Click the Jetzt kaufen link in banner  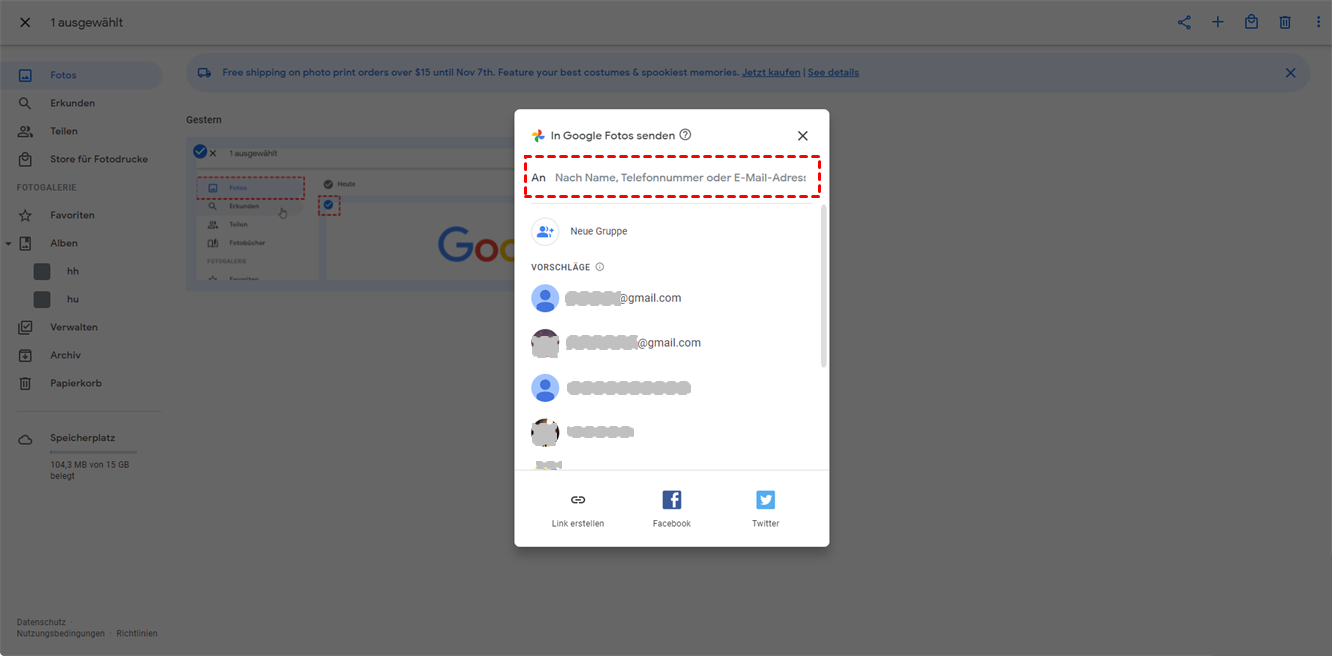(x=771, y=73)
